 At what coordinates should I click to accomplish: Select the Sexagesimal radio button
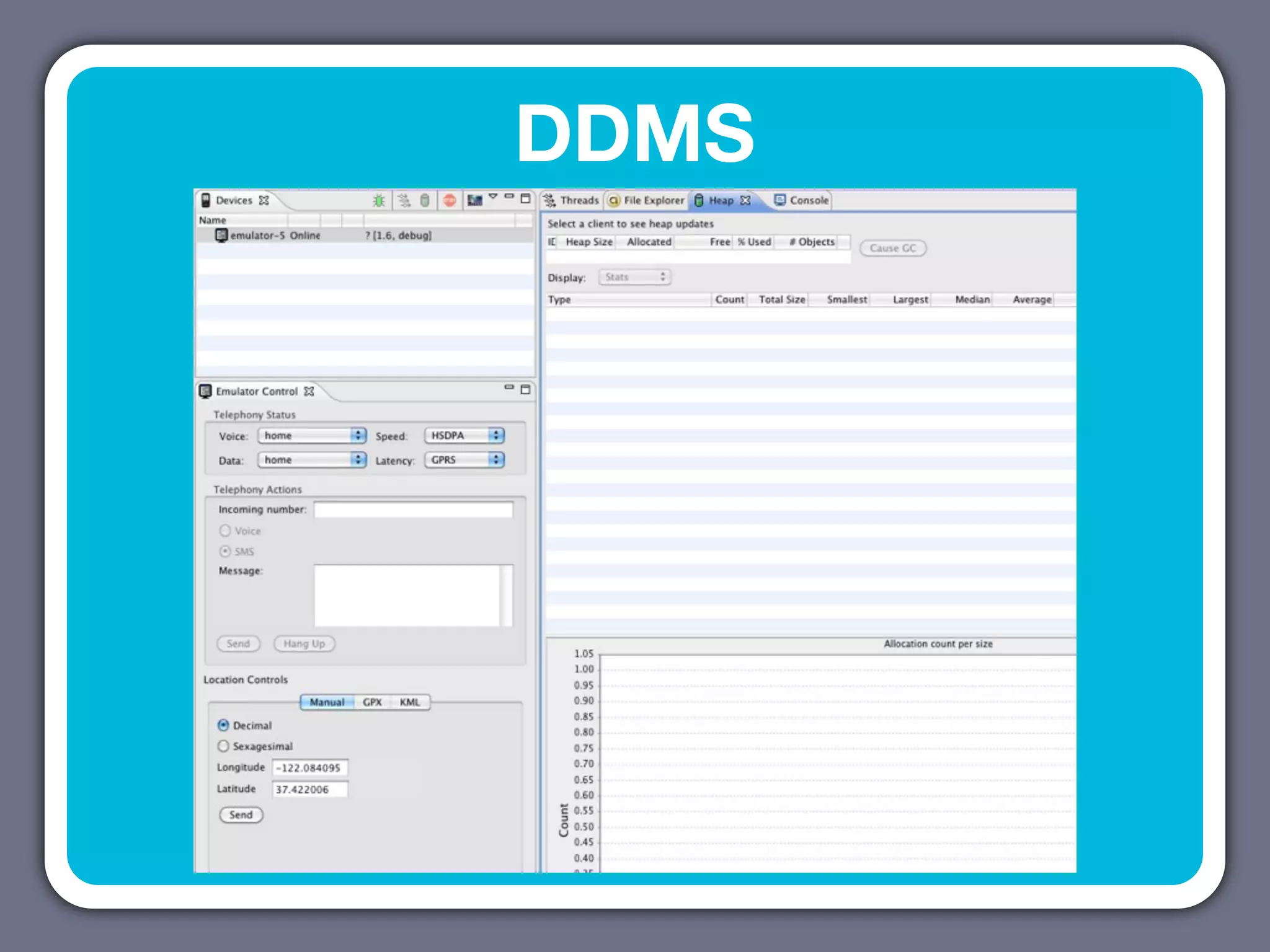point(223,746)
